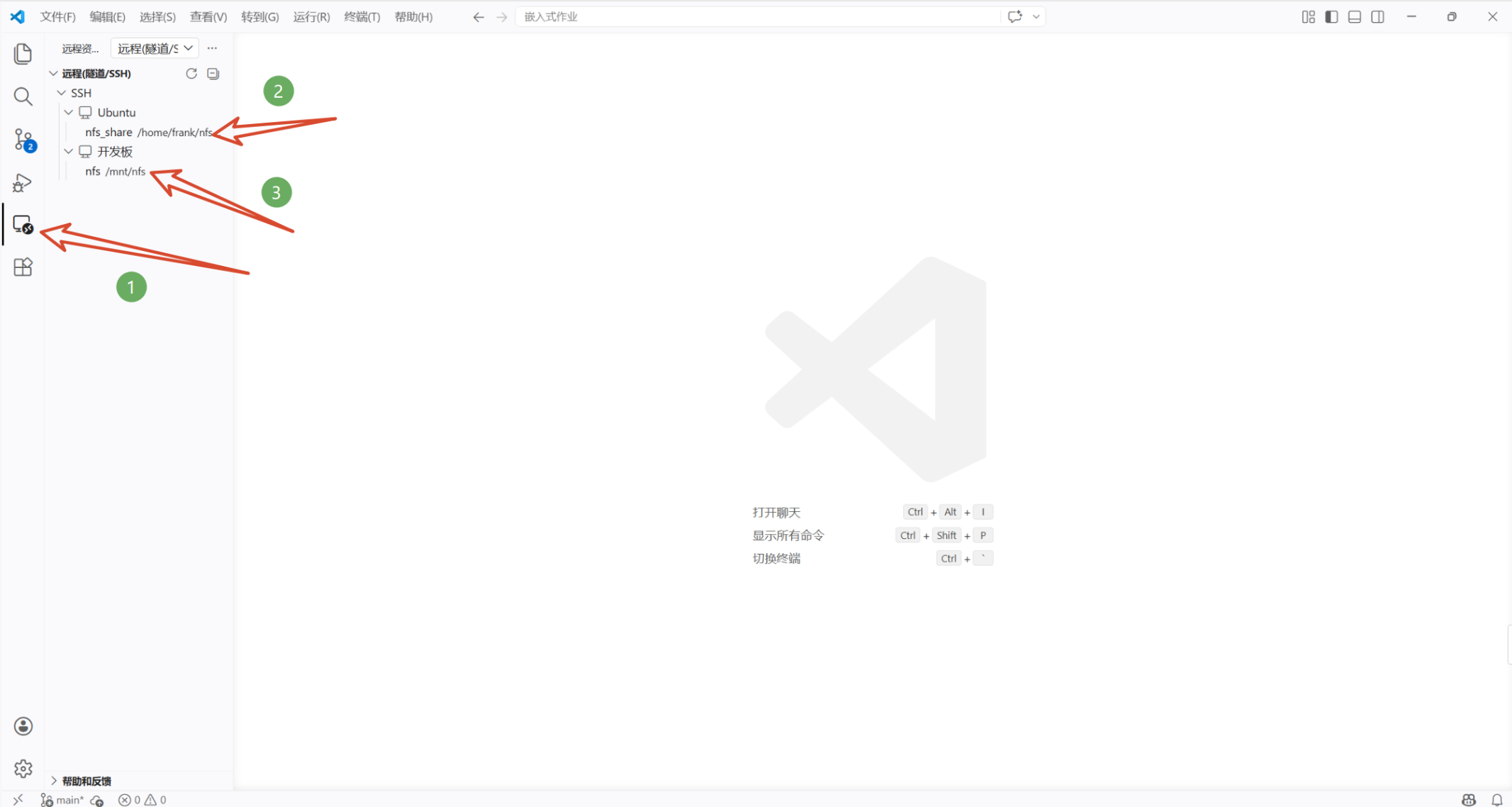Click the 嵌入式作业 command center search box

[757, 17]
